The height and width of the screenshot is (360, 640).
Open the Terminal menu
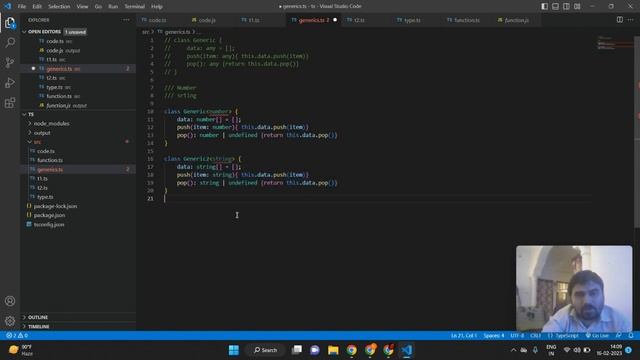pyautogui.click(x=134, y=7)
